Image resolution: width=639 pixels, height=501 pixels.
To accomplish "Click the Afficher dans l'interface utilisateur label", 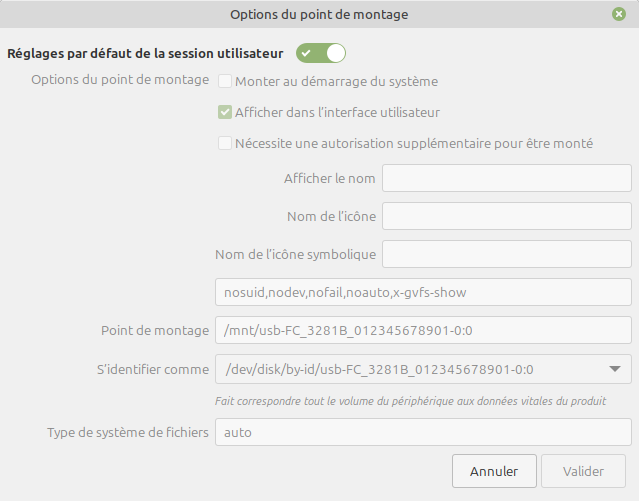I will [x=337, y=112].
